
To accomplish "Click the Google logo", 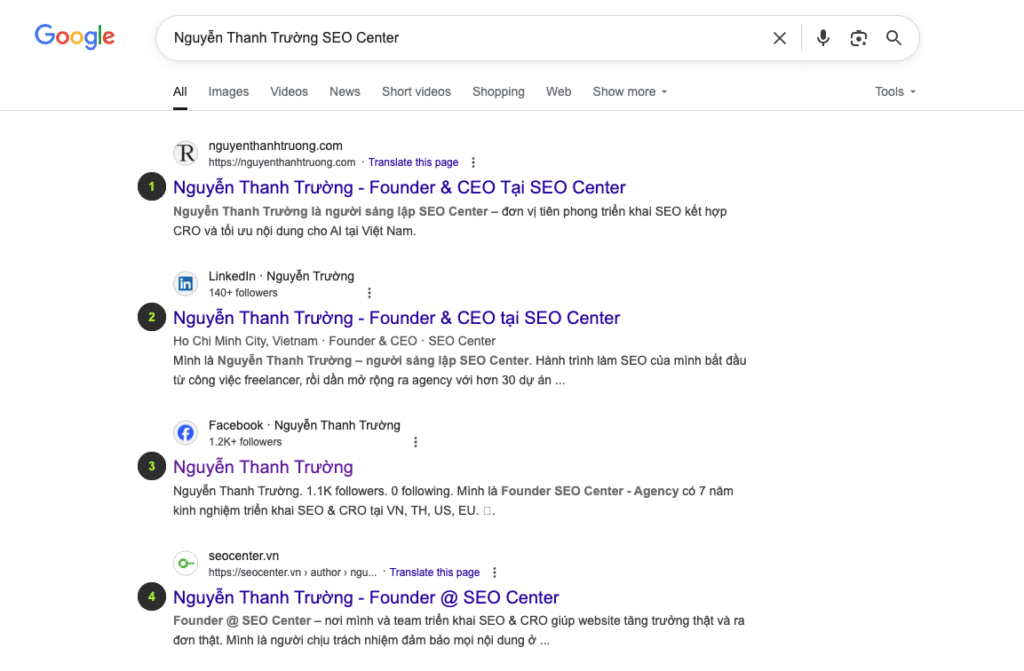I will [75, 37].
